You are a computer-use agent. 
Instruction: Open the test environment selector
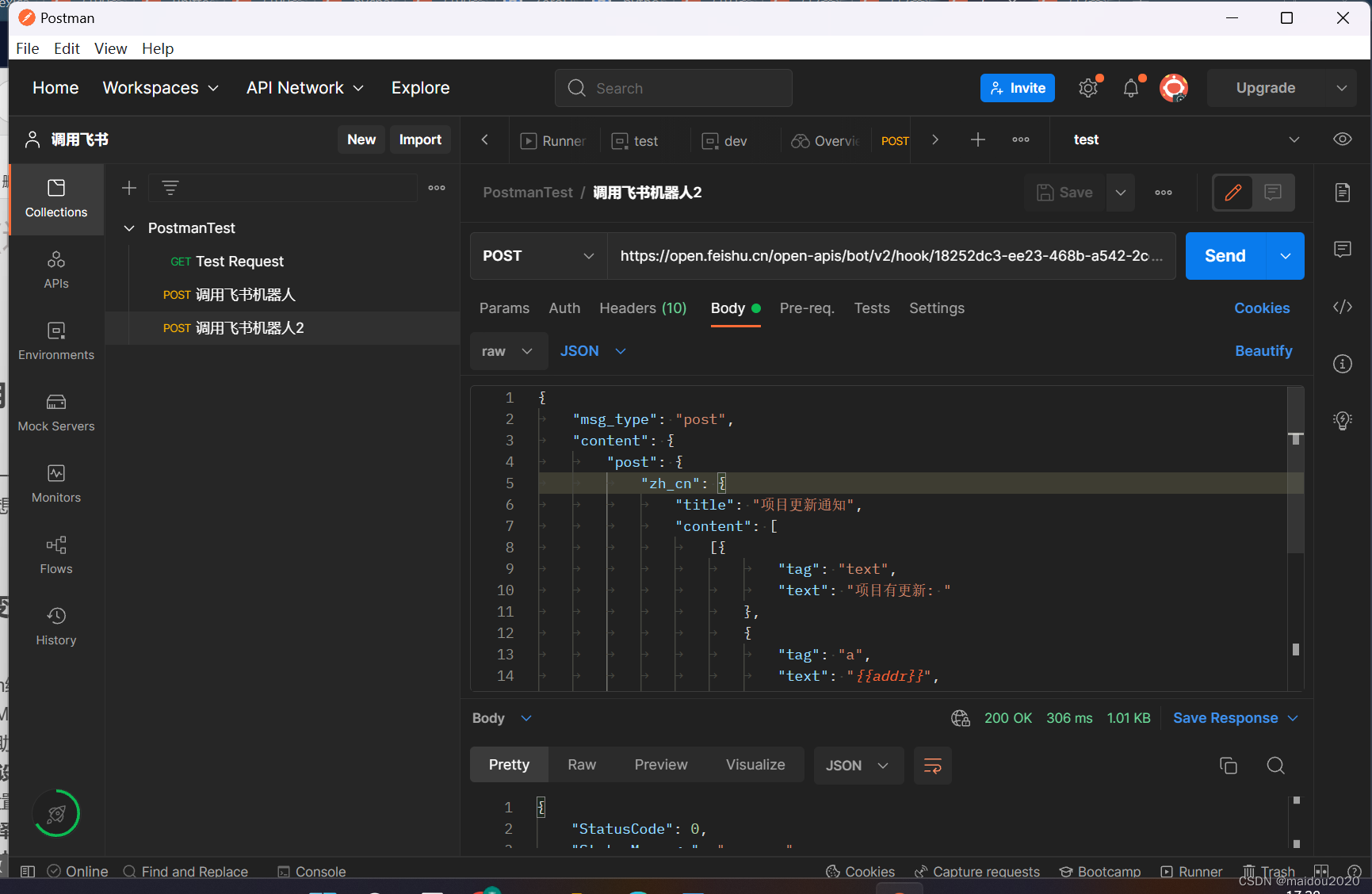[1186, 139]
